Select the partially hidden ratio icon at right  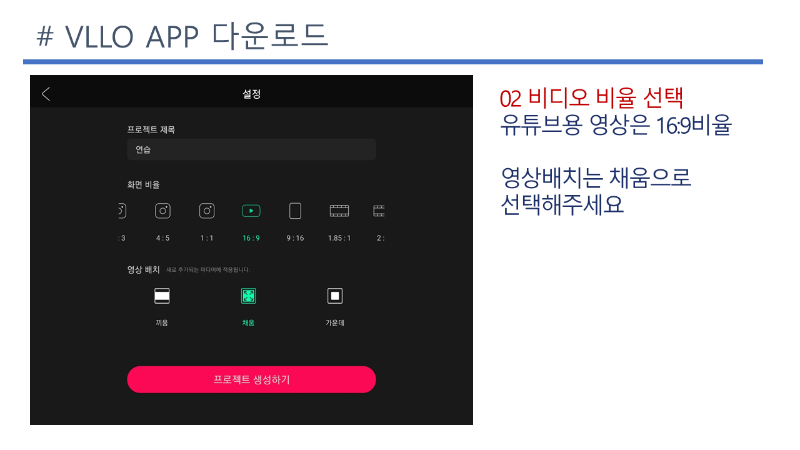(379, 211)
